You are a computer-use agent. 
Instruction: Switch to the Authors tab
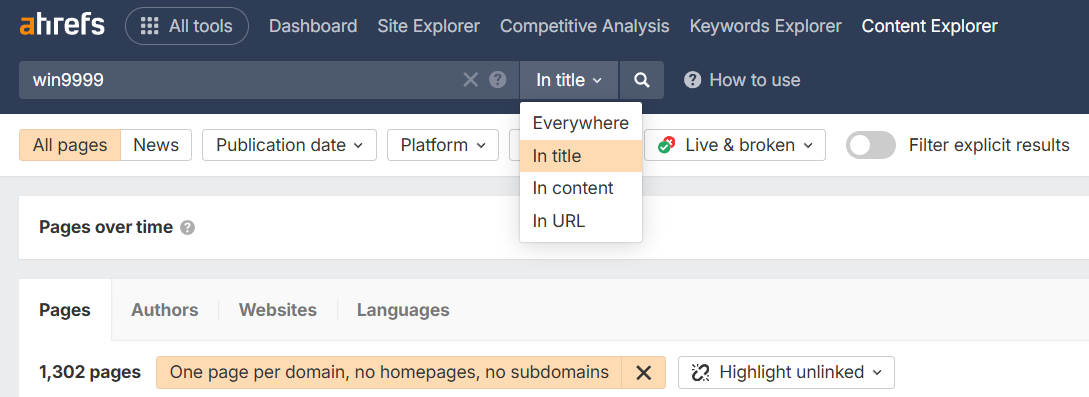point(165,310)
